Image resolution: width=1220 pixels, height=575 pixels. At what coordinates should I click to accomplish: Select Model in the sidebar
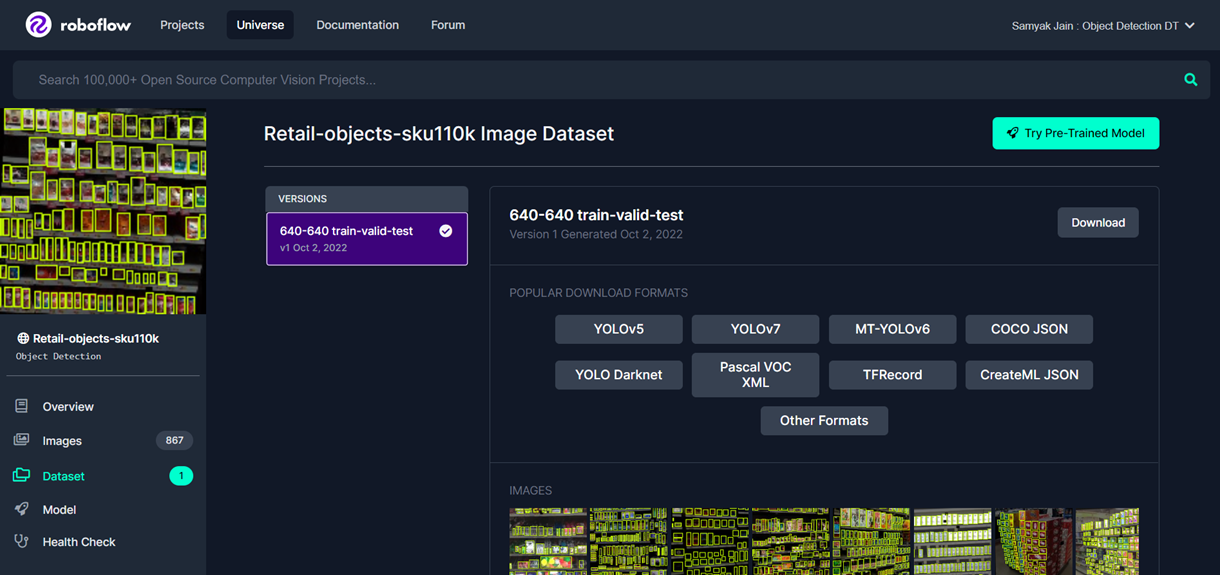(59, 510)
